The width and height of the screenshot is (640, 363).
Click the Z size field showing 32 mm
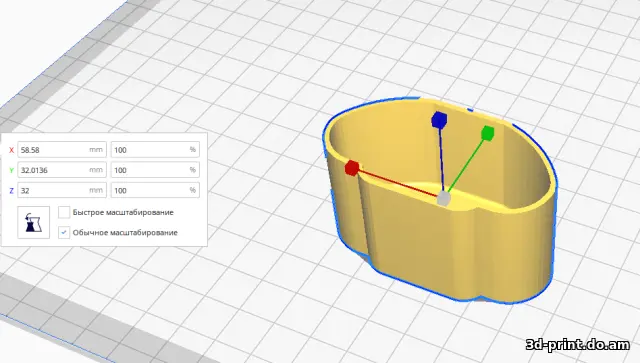click(x=62, y=190)
